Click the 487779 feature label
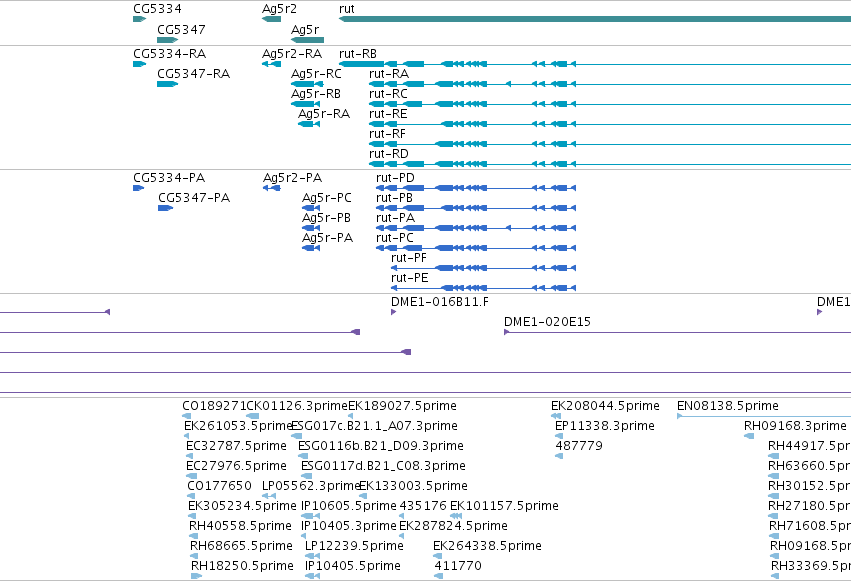The height and width of the screenshot is (581, 851). pos(579,446)
